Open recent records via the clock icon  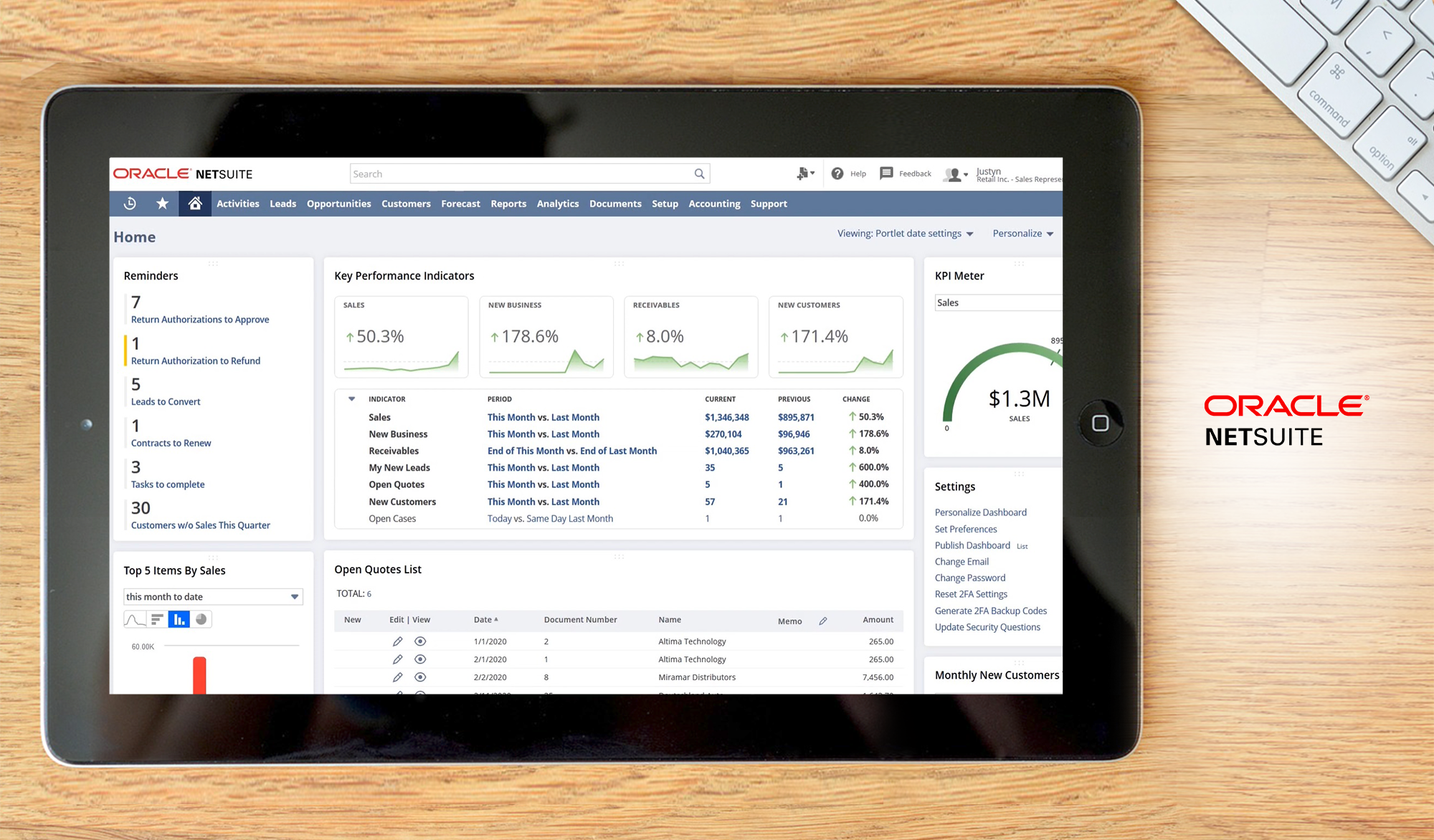coord(129,204)
